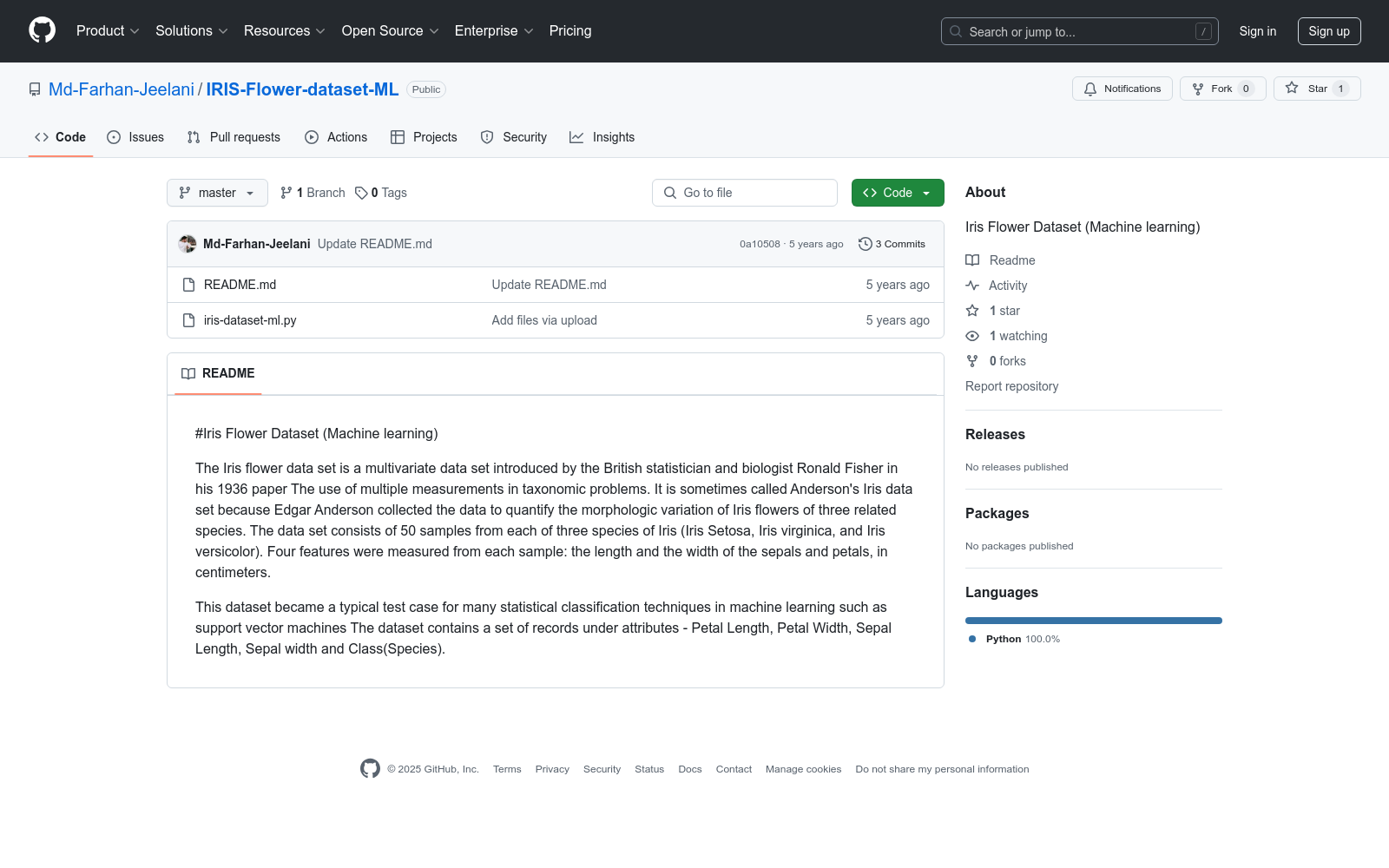Open the Packages heading link
The image size is (1389, 868).
[x=997, y=513]
